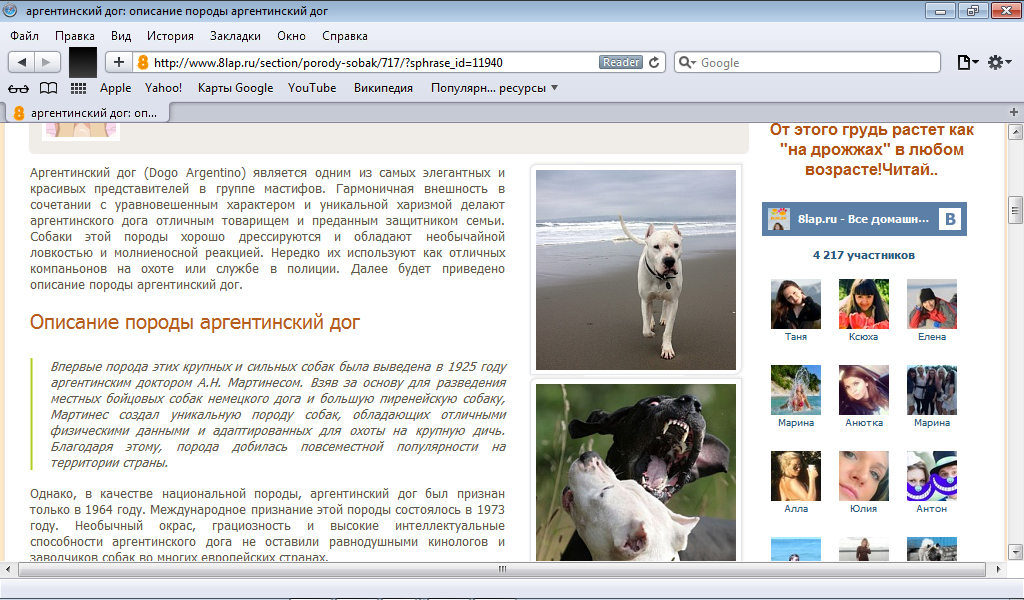Open the white dog on beach photo

tap(635, 270)
